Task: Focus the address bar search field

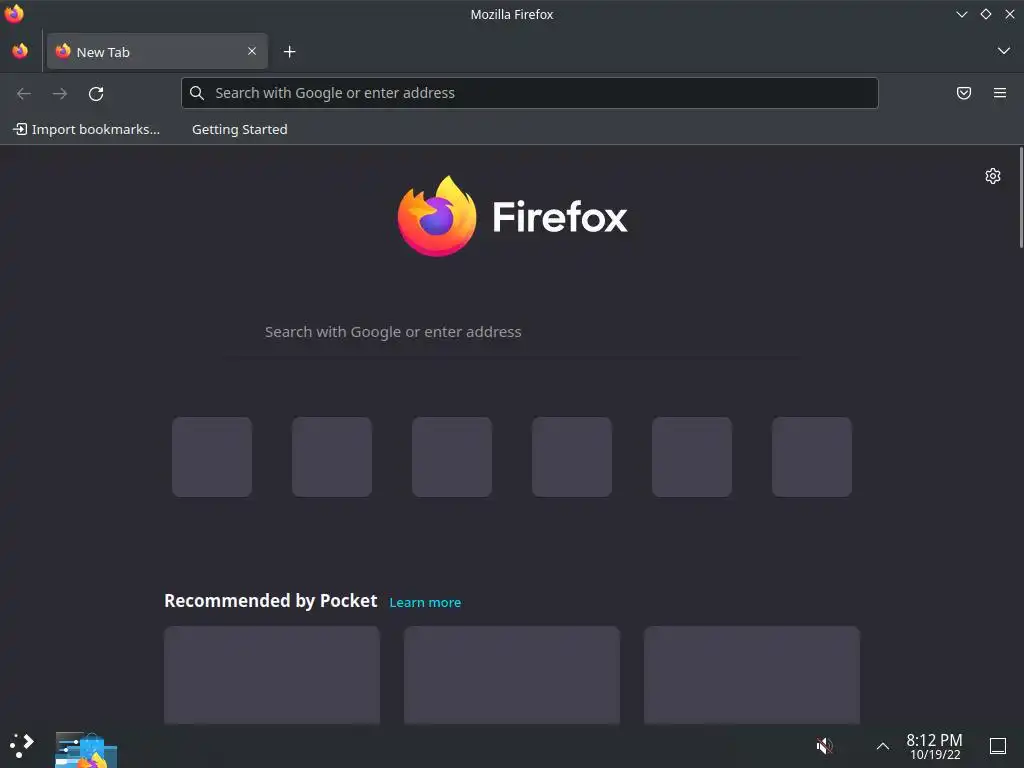Action: point(530,93)
